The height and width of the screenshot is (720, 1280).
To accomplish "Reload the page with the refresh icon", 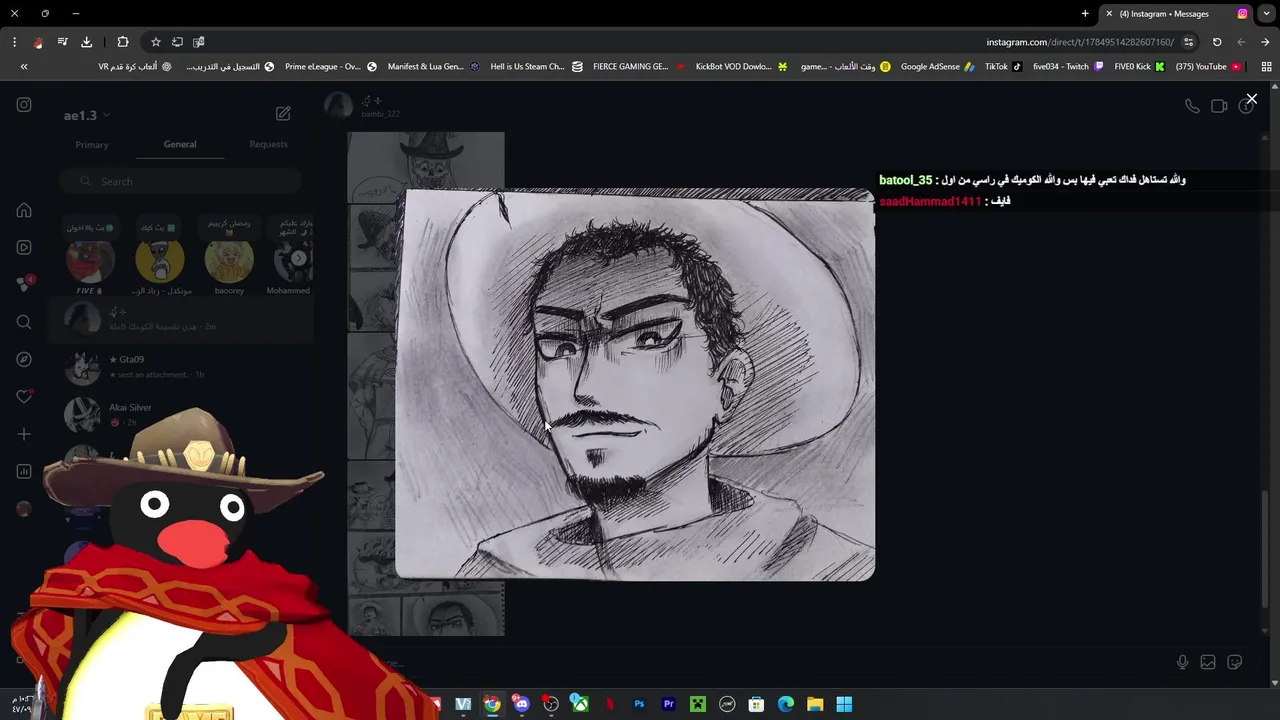I will coord(1217,42).
